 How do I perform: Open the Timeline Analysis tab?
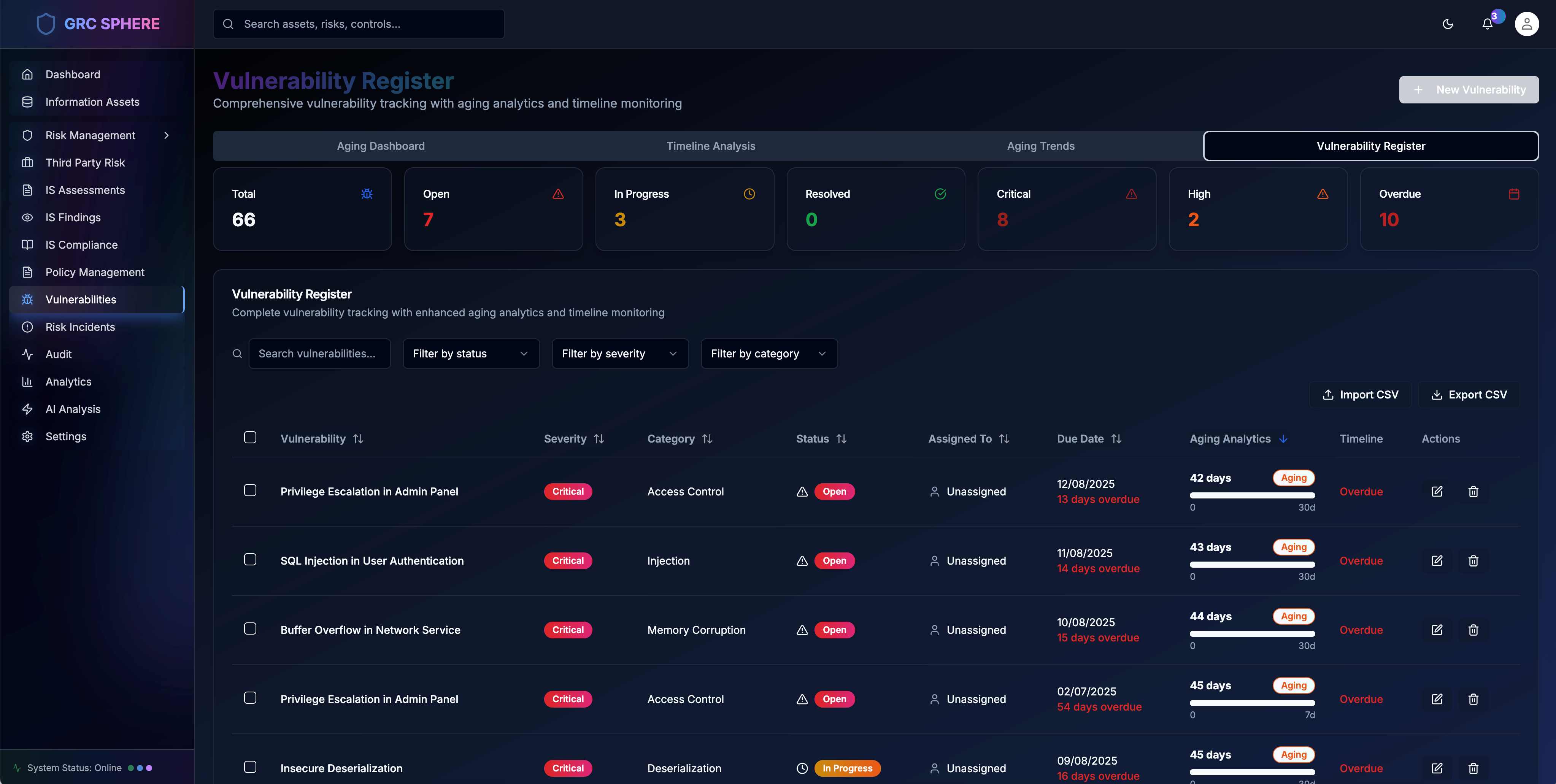tap(710, 146)
